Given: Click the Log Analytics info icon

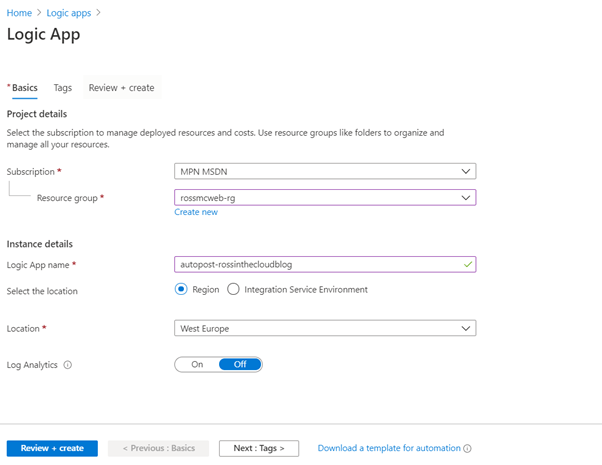Looking at the screenshot, I should 68,365.
